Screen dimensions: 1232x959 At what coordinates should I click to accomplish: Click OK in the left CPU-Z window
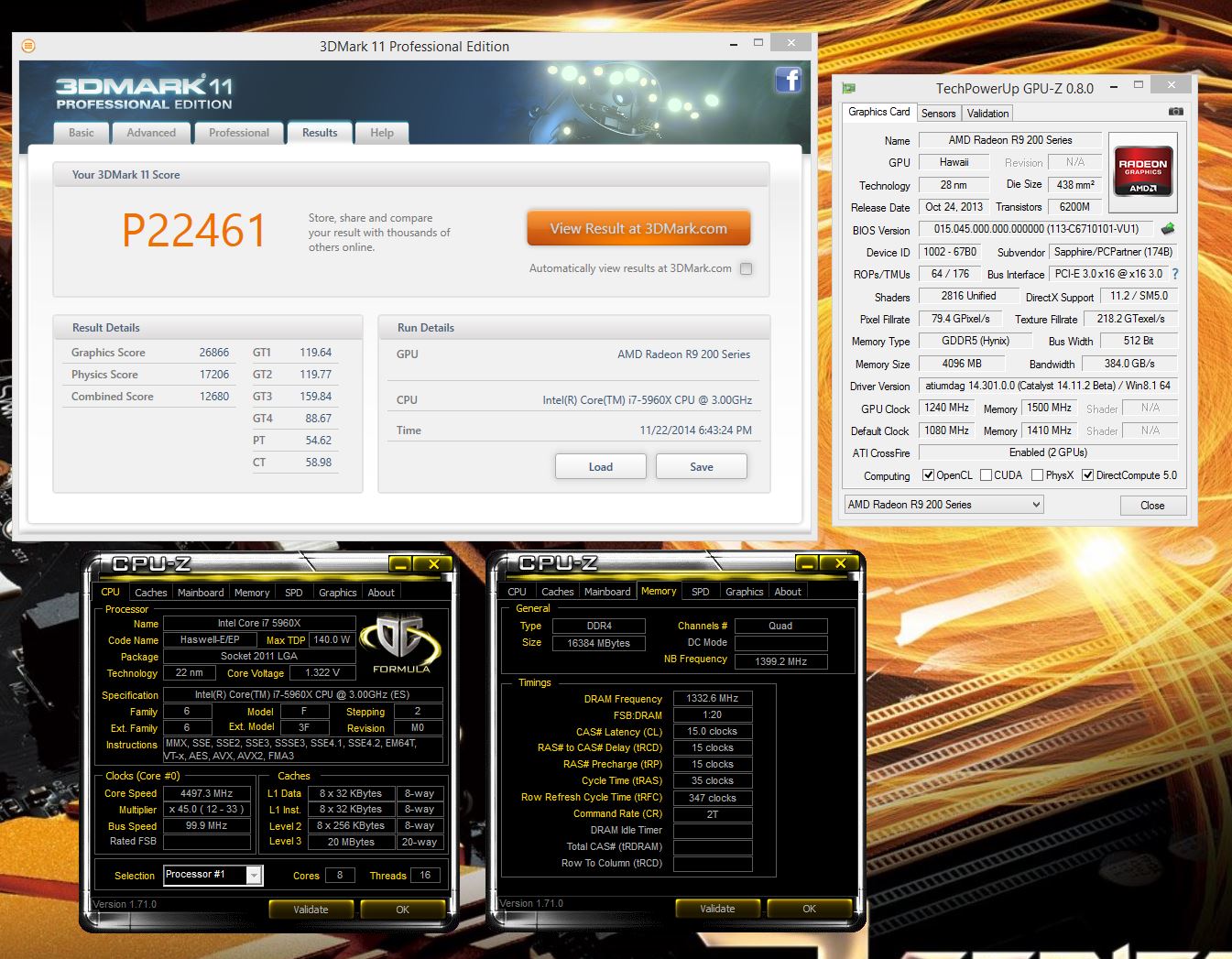(x=402, y=910)
